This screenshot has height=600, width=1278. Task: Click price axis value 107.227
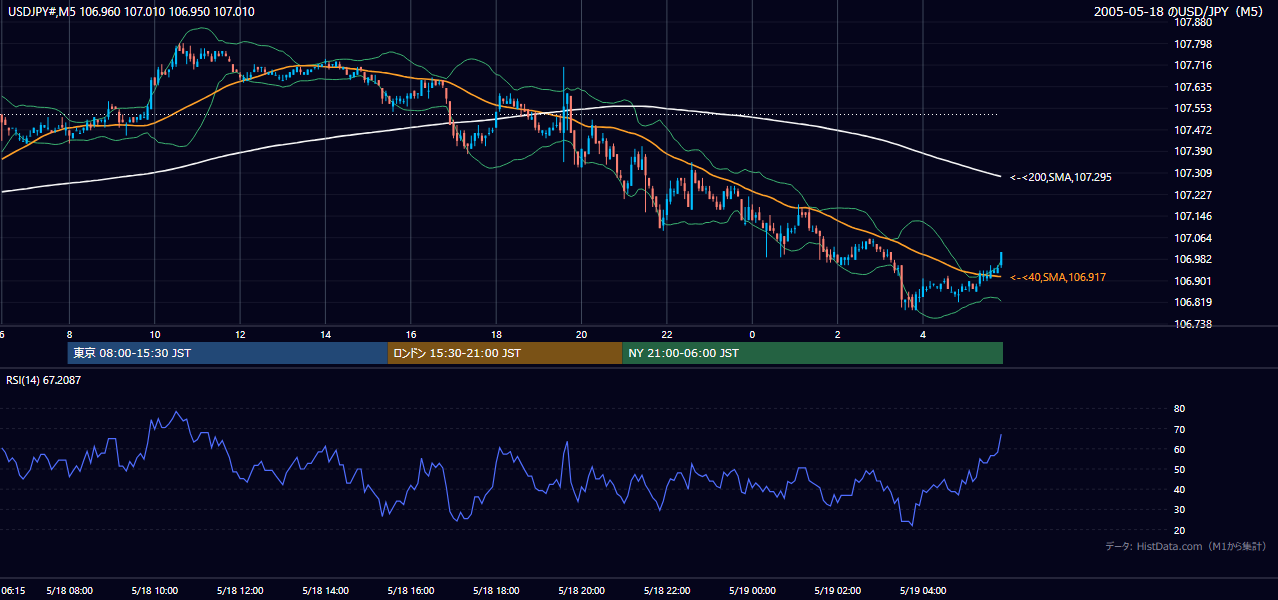click(x=1195, y=195)
